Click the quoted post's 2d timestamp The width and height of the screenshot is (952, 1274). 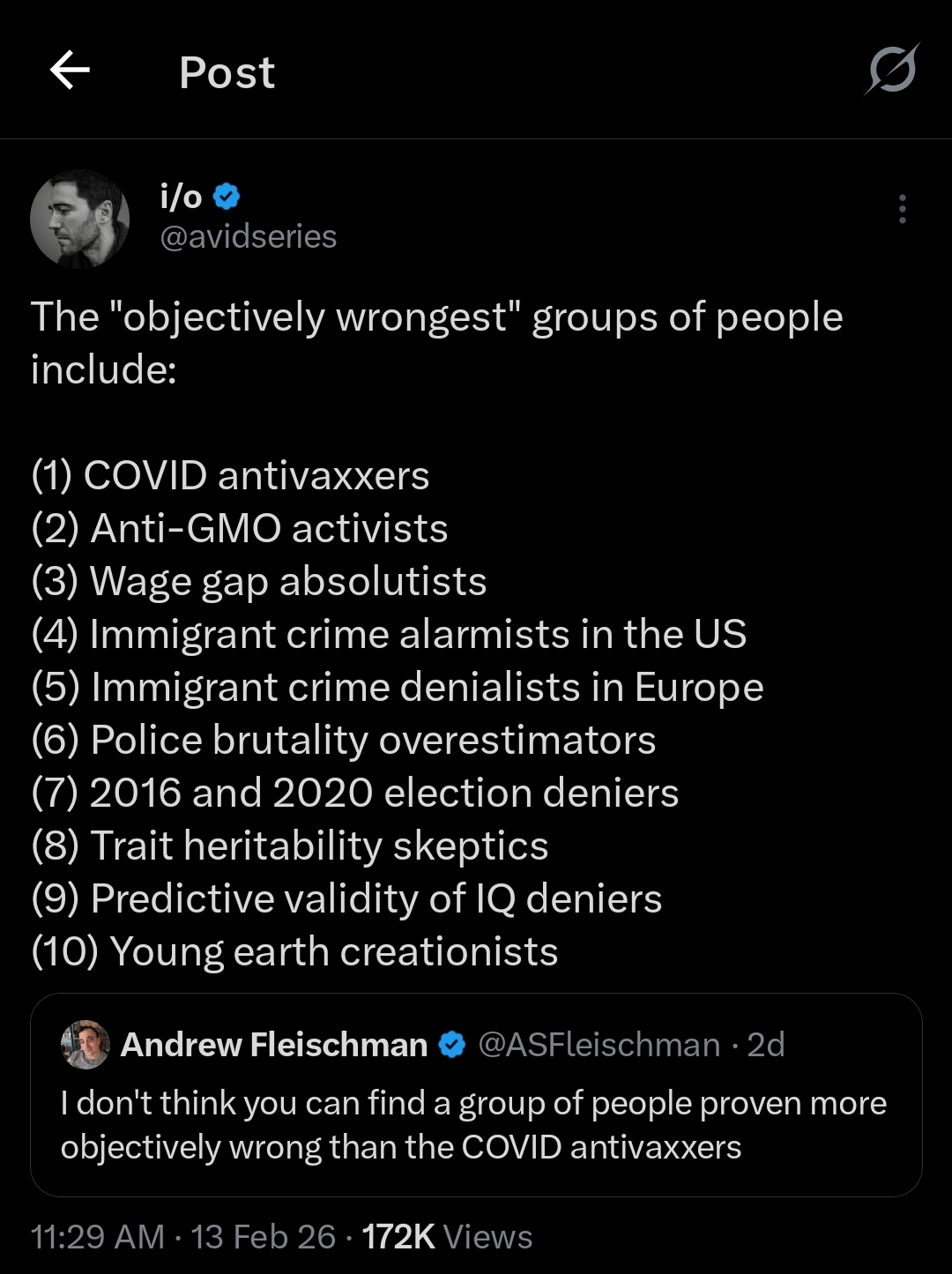point(765,1045)
